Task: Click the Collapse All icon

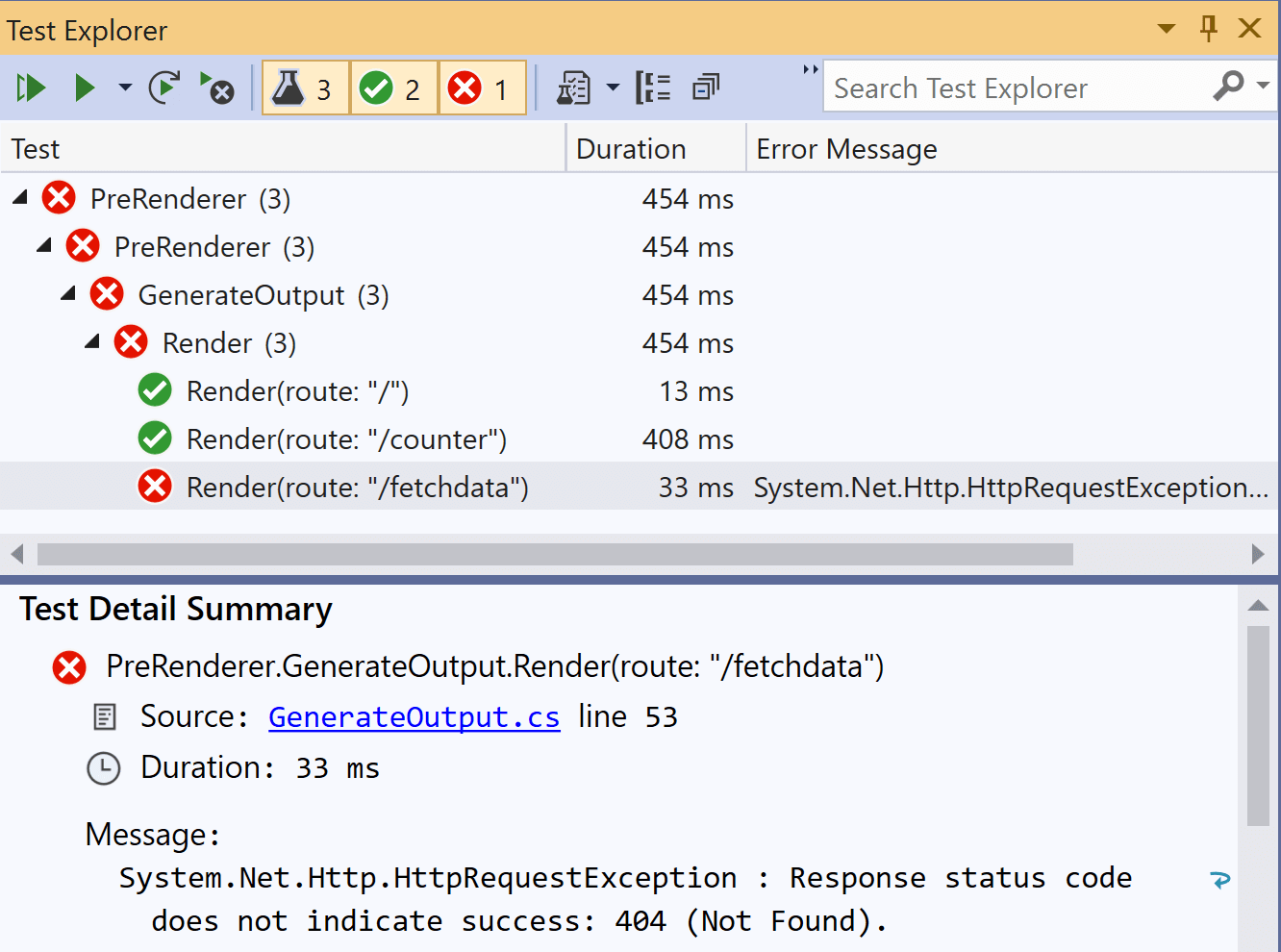Action: click(706, 88)
